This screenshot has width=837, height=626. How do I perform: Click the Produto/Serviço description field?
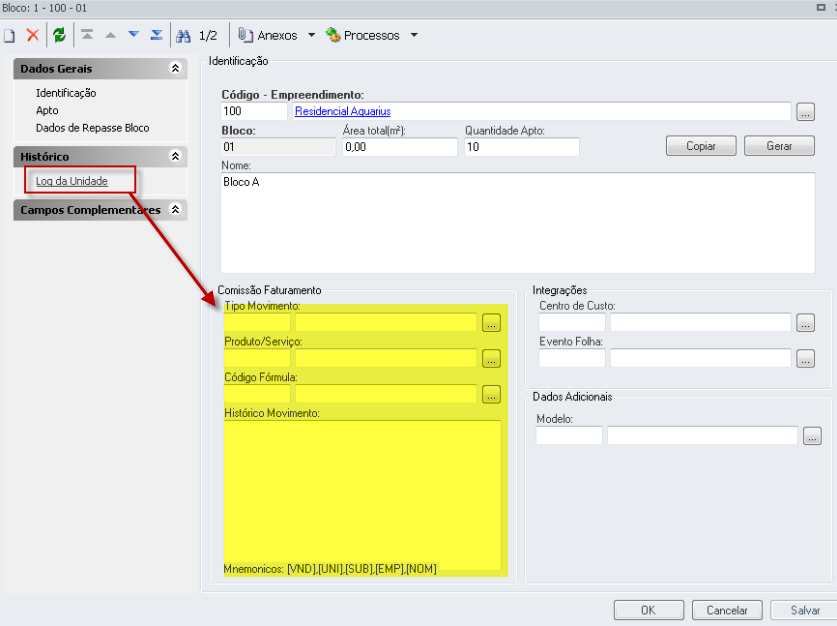386,358
